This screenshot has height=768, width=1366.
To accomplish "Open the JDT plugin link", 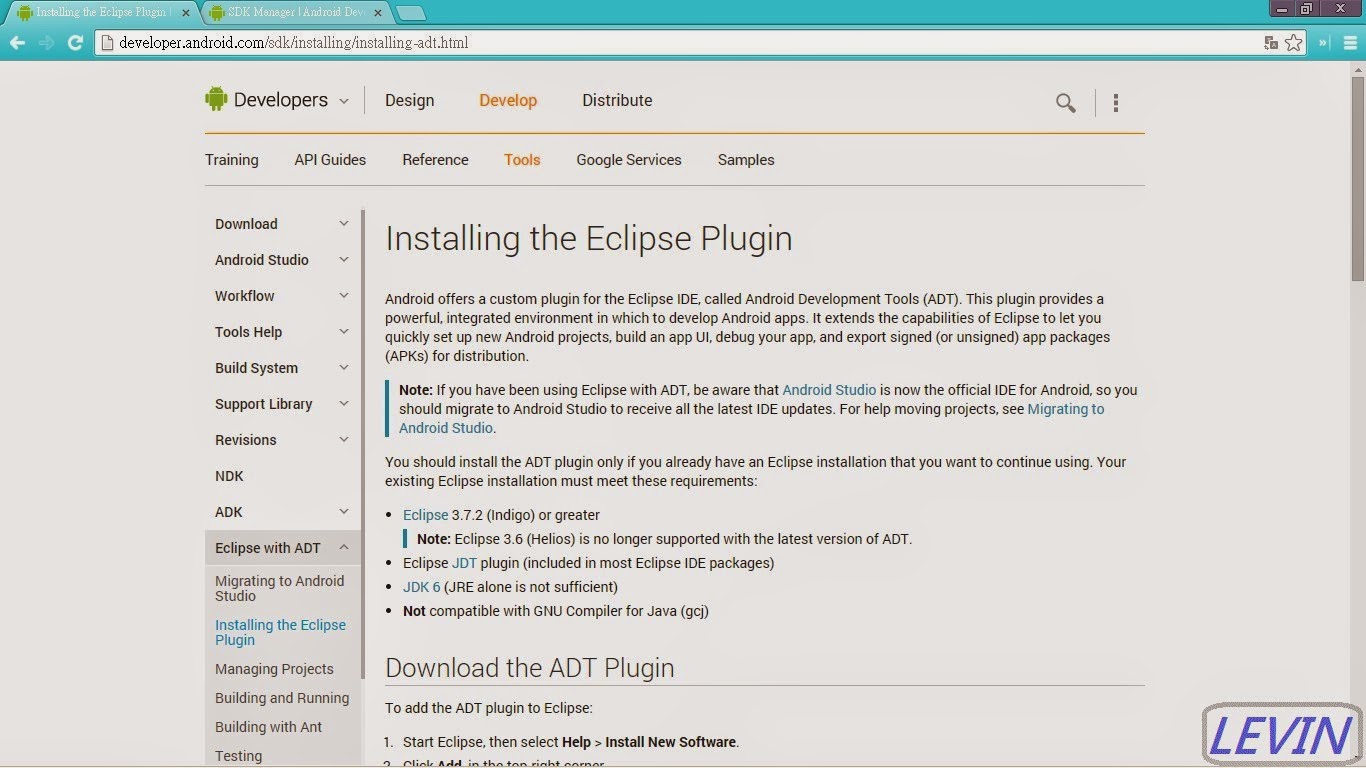I will point(465,563).
